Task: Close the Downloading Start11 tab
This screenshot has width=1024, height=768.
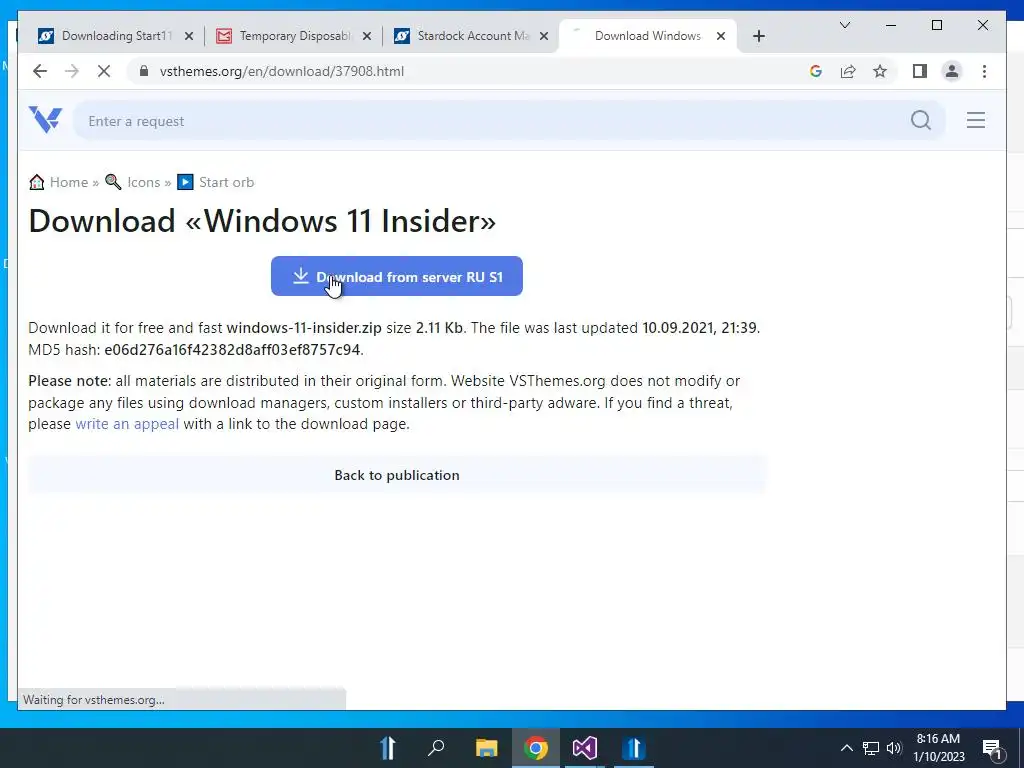Action: click(189, 36)
